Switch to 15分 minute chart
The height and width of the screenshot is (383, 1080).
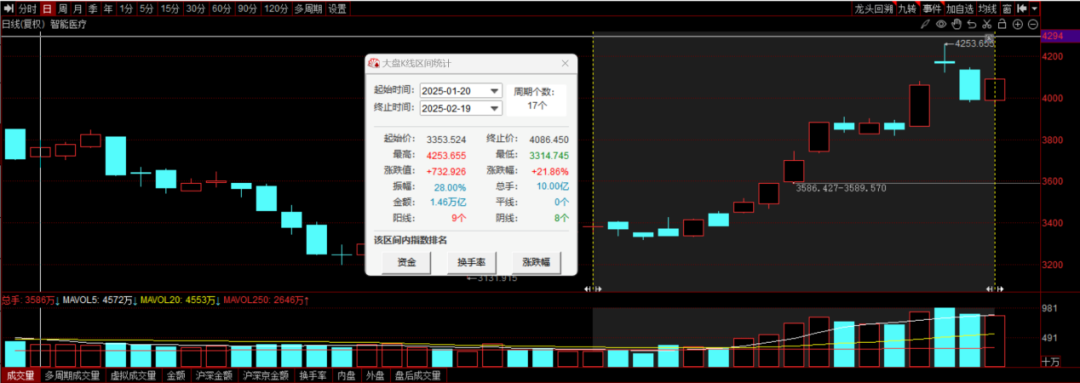click(x=169, y=9)
